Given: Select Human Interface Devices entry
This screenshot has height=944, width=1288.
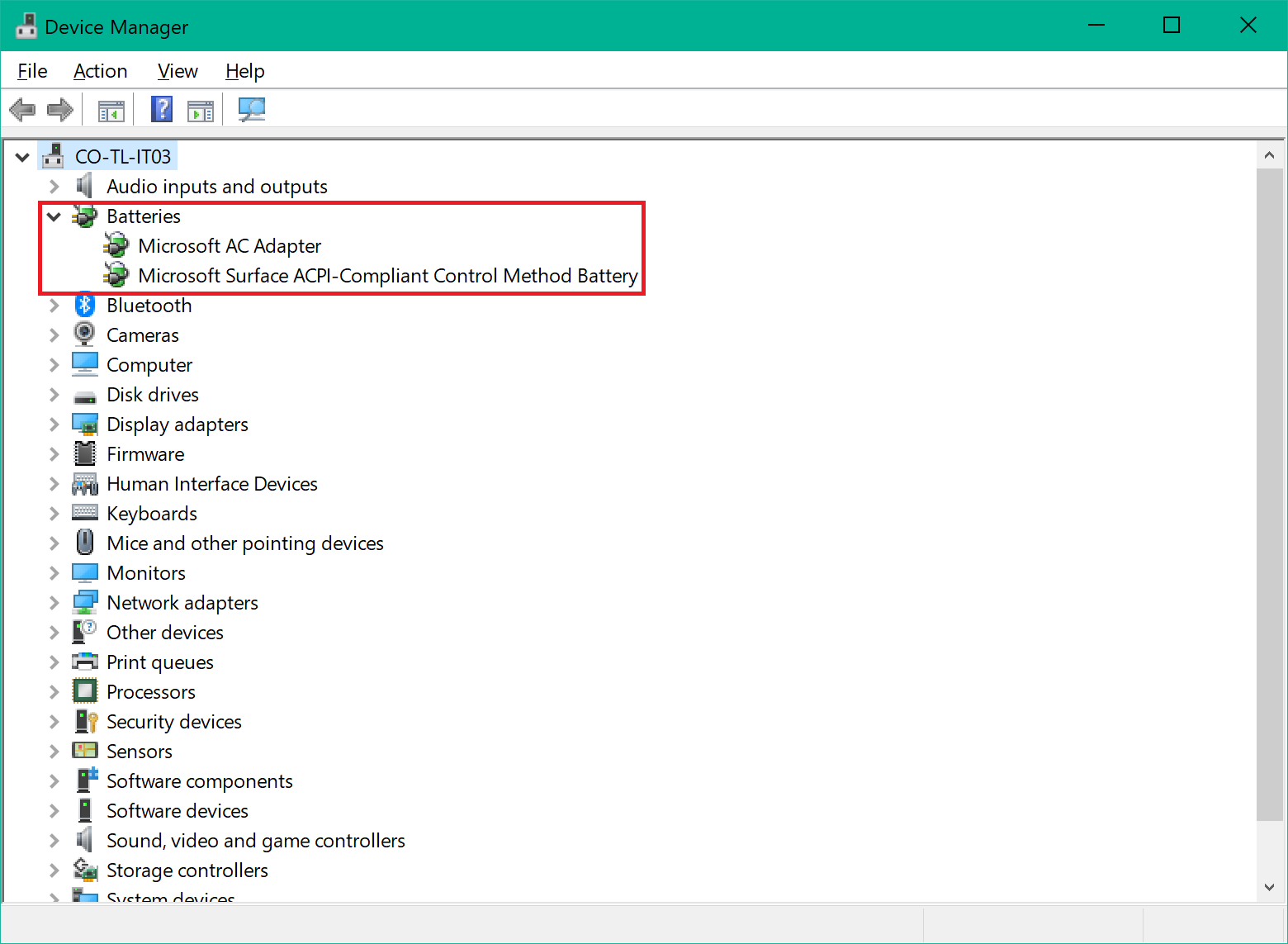Looking at the screenshot, I should pos(212,484).
